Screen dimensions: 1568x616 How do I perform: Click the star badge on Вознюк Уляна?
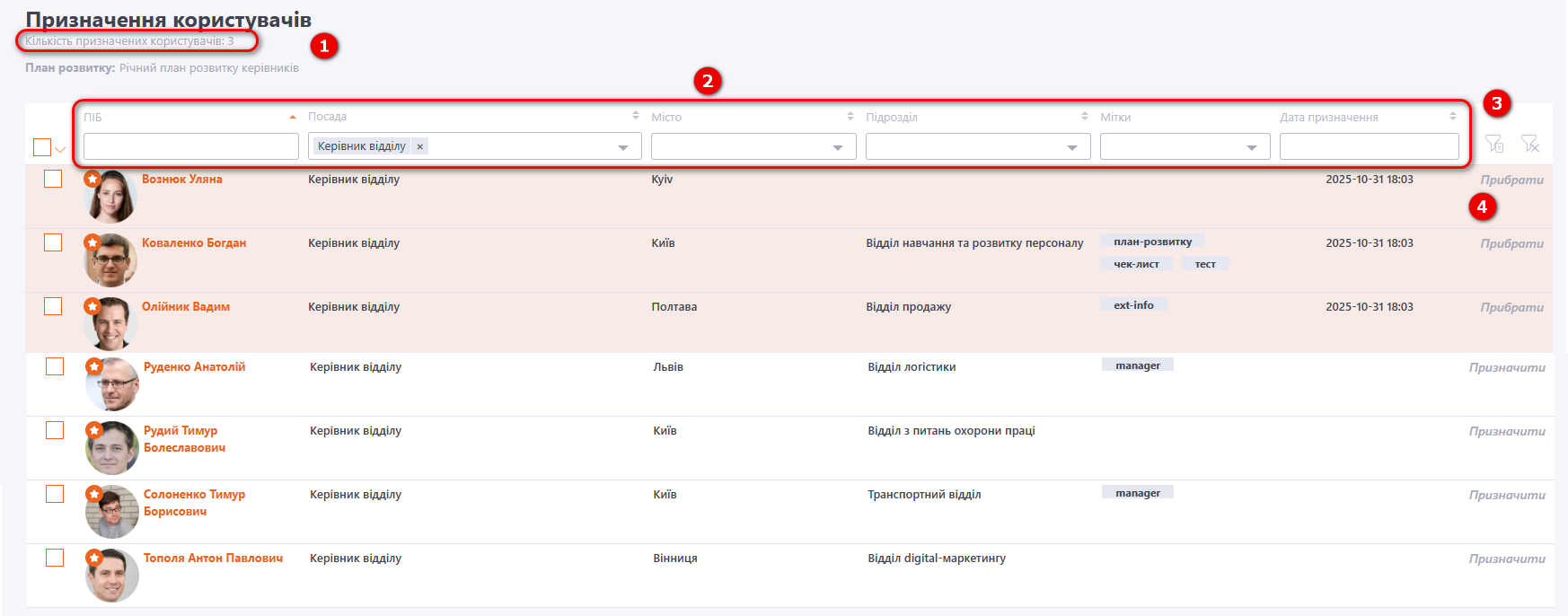tap(92, 178)
